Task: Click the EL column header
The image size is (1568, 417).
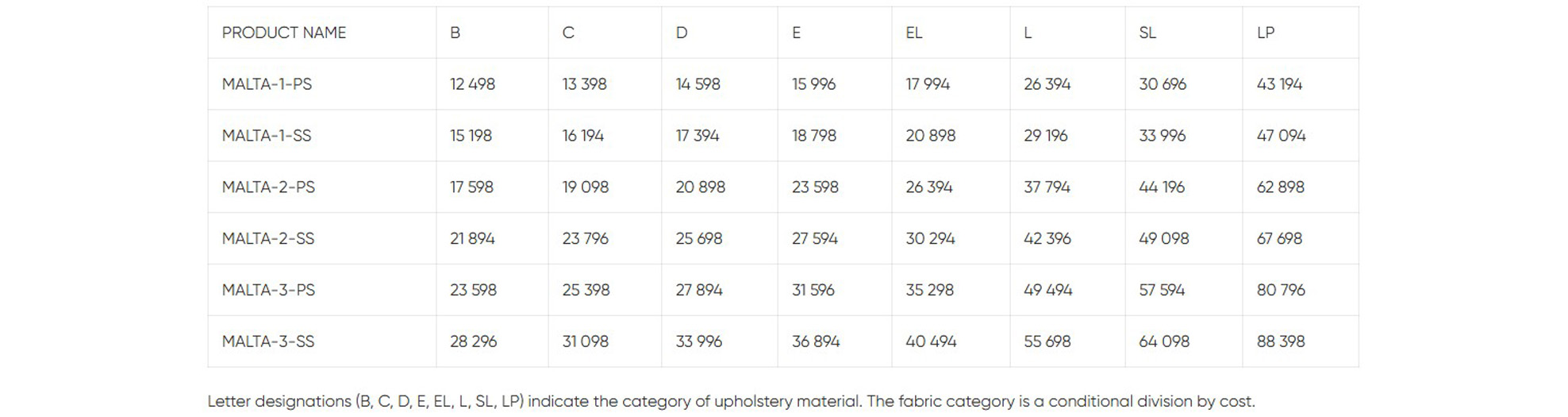Action: [914, 33]
